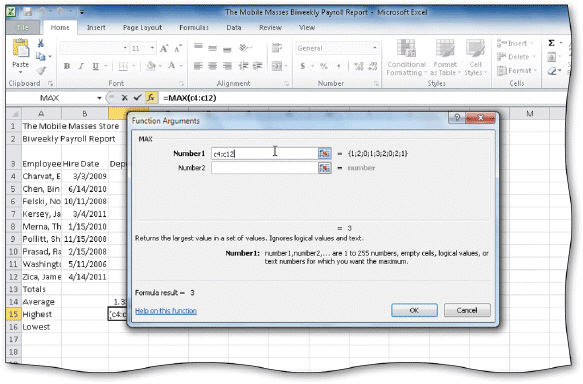Click the Decrease Decimal icon
The image size is (583, 384).
point(373,66)
